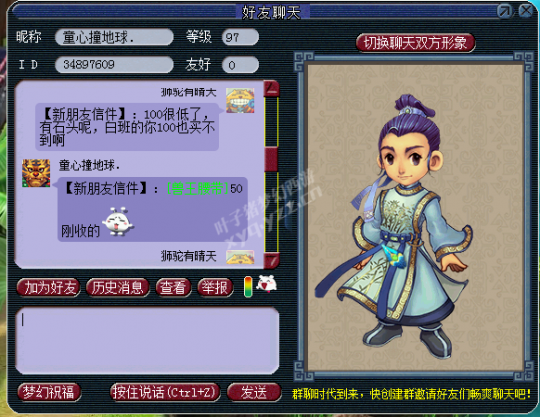
Task: Click the bottom partial 狮驼有晴天 avatar
Action: tap(240, 257)
